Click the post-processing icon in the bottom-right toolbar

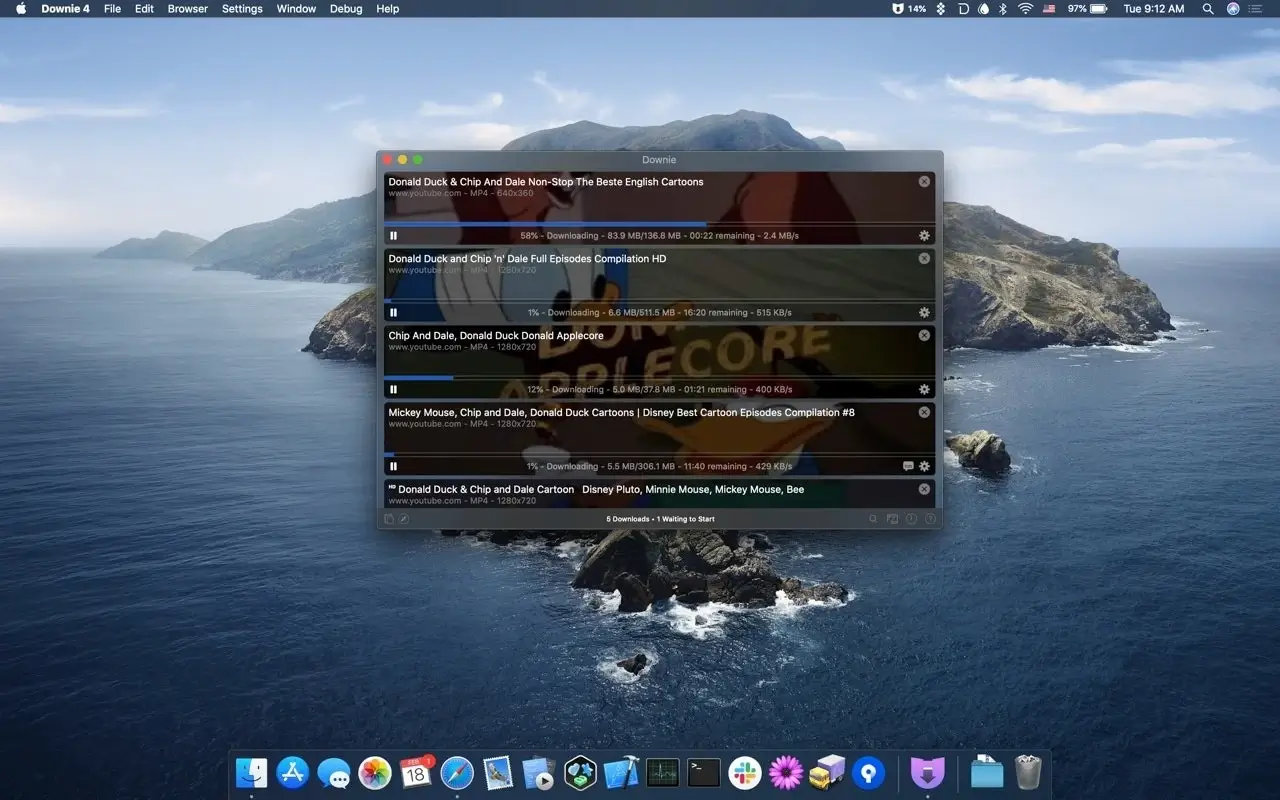click(893, 519)
